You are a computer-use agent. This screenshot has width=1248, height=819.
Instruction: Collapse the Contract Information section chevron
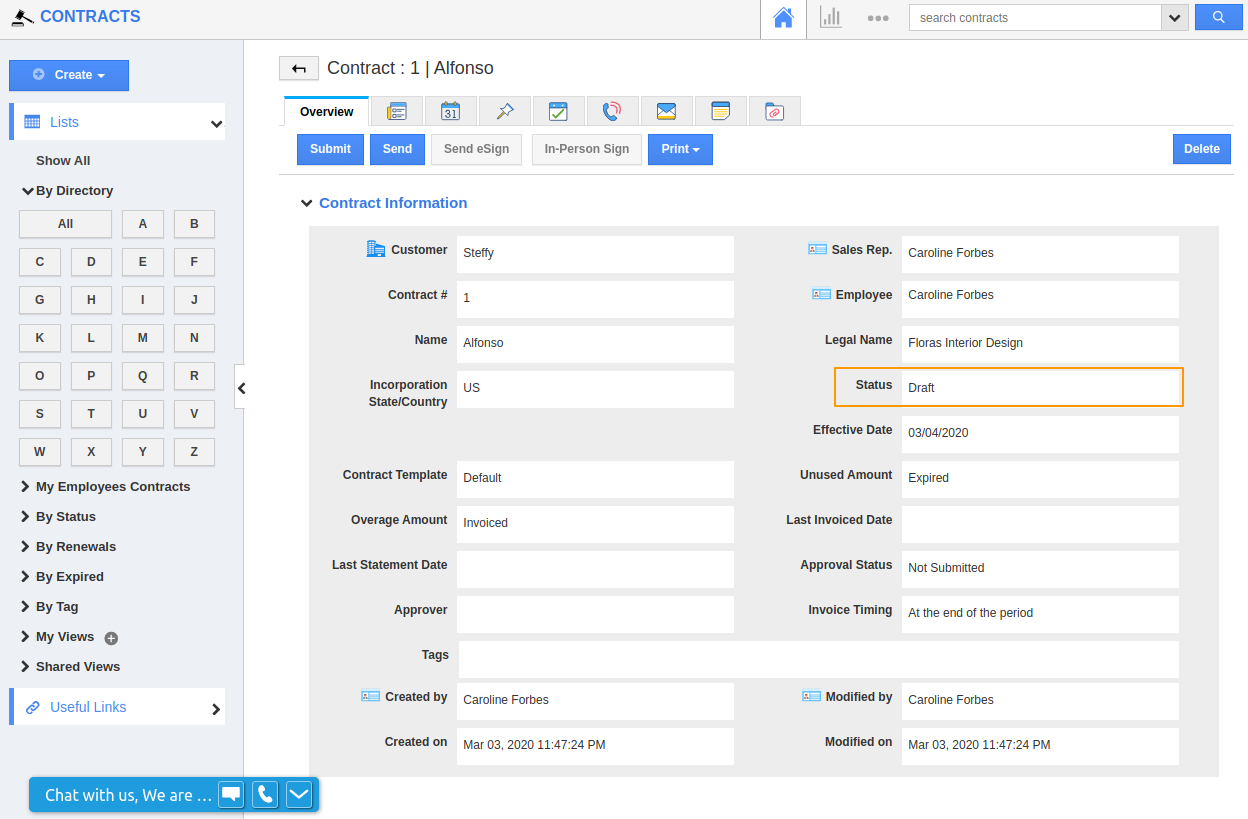pyautogui.click(x=306, y=202)
